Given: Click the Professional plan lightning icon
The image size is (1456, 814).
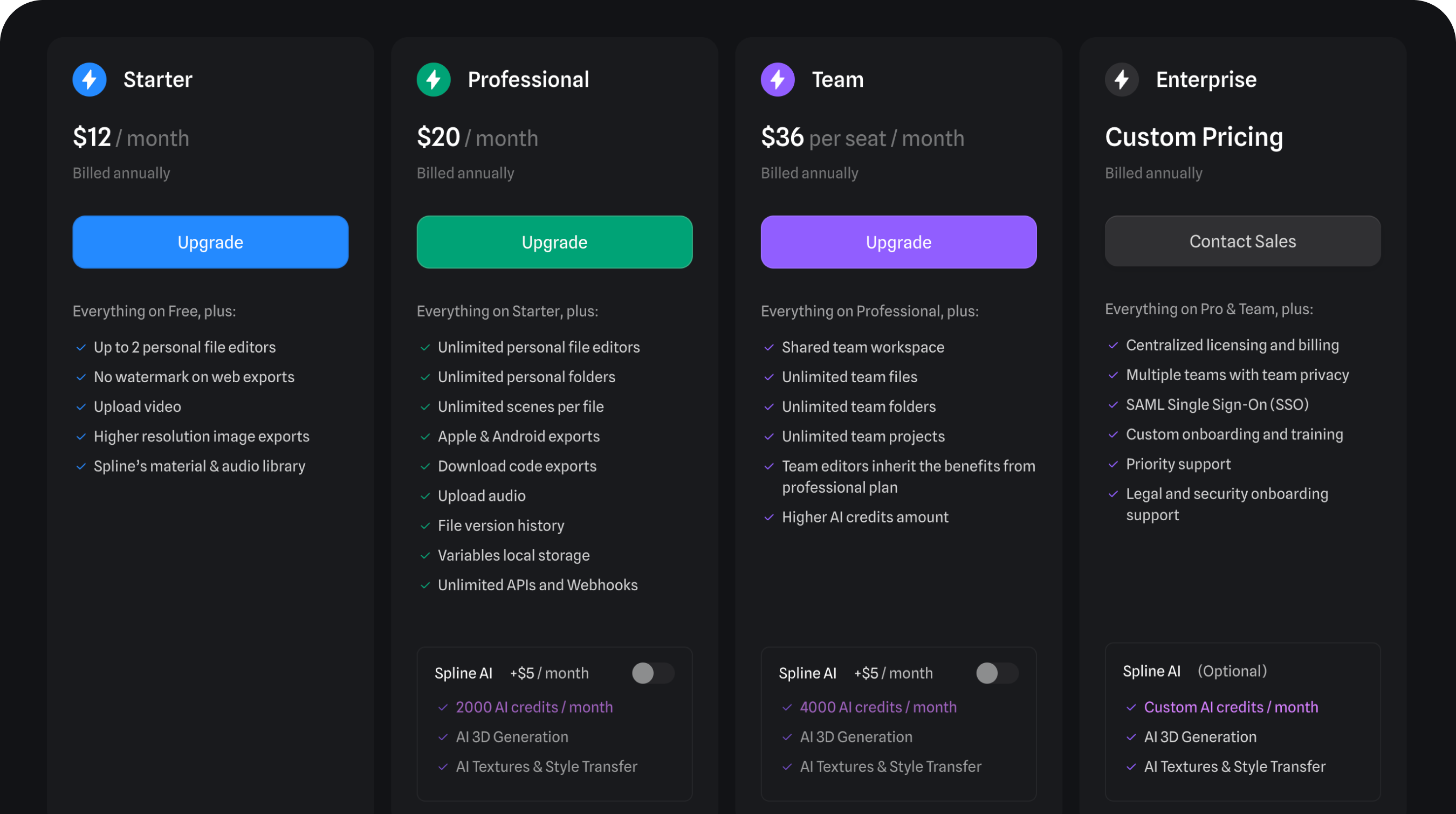Looking at the screenshot, I should click(x=433, y=79).
